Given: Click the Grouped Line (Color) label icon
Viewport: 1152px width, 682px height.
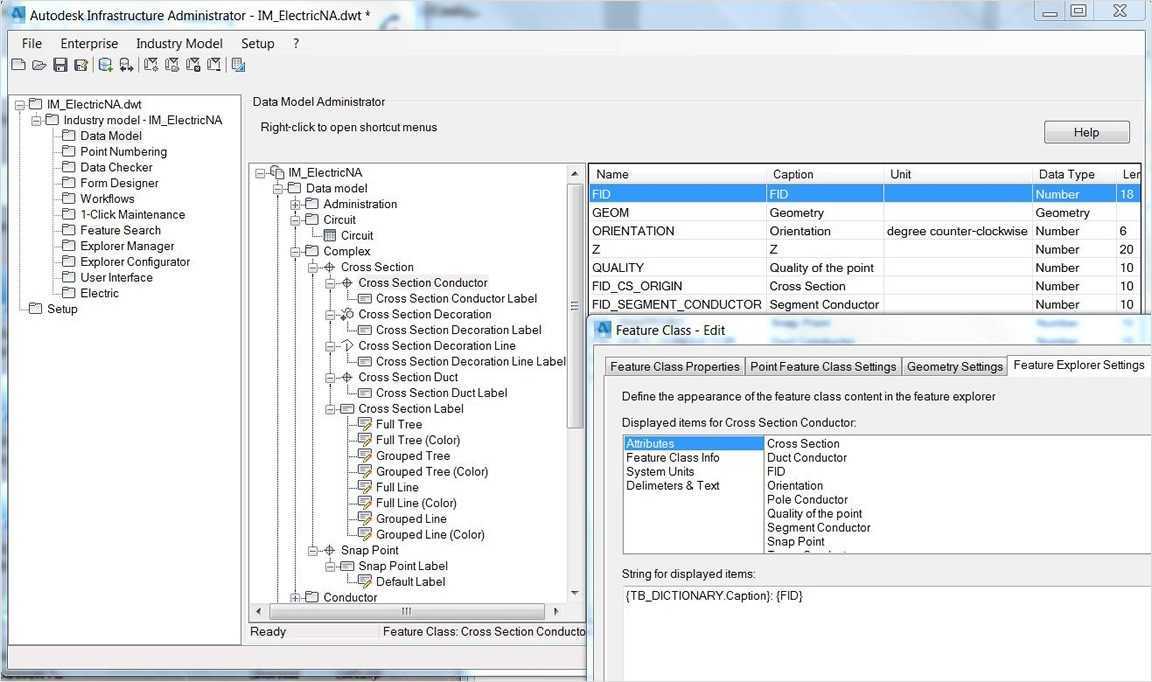Looking at the screenshot, I should coord(364,534).
